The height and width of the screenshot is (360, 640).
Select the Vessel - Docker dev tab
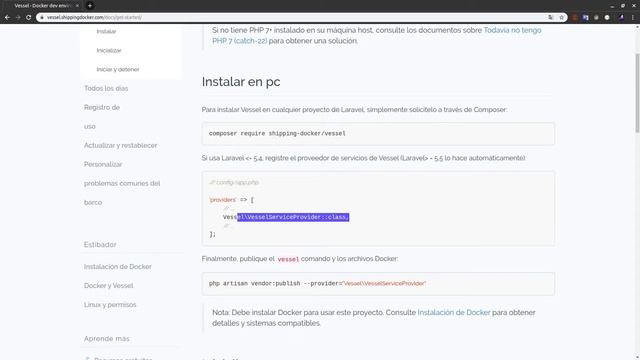coord(42,6)
